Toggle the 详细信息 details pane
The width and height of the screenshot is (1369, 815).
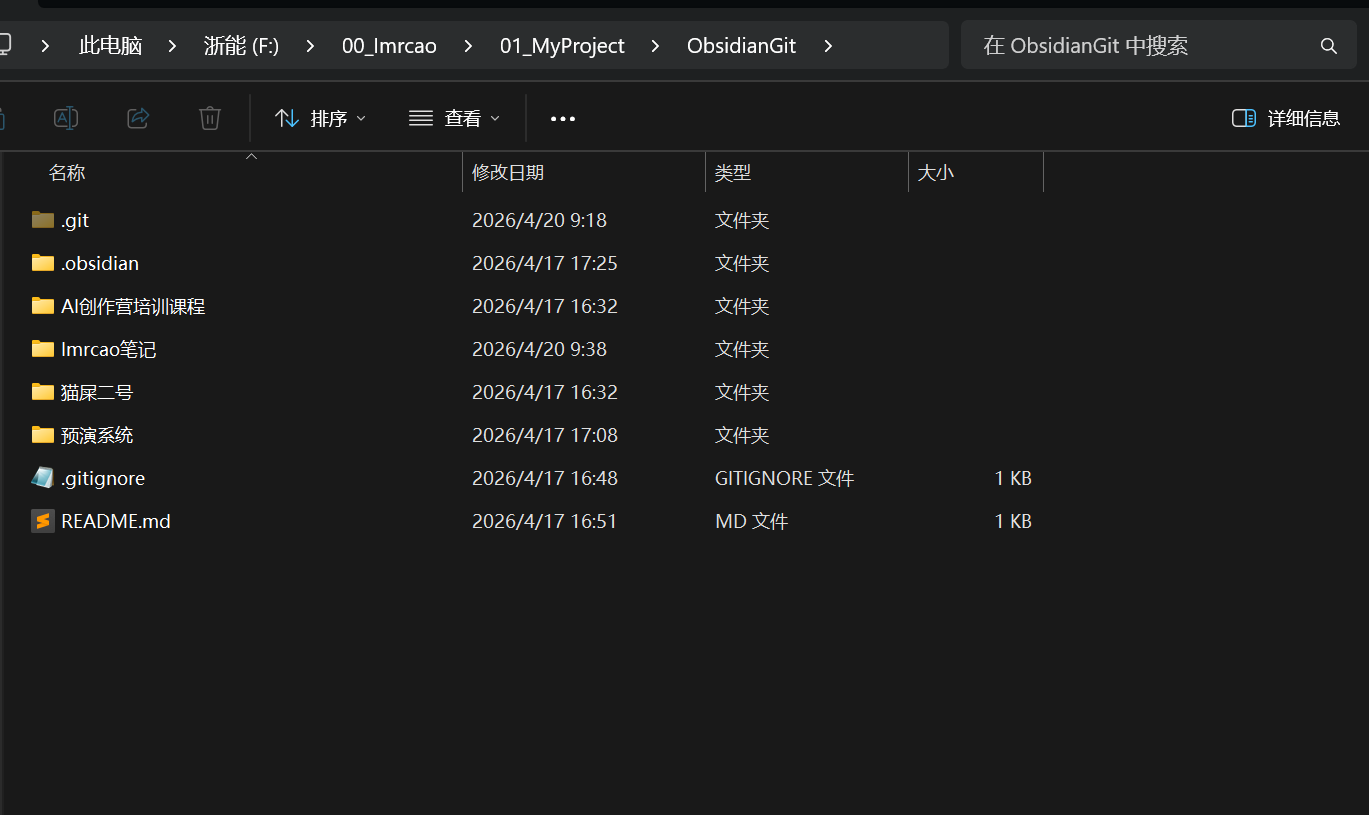click(1286, 118)
